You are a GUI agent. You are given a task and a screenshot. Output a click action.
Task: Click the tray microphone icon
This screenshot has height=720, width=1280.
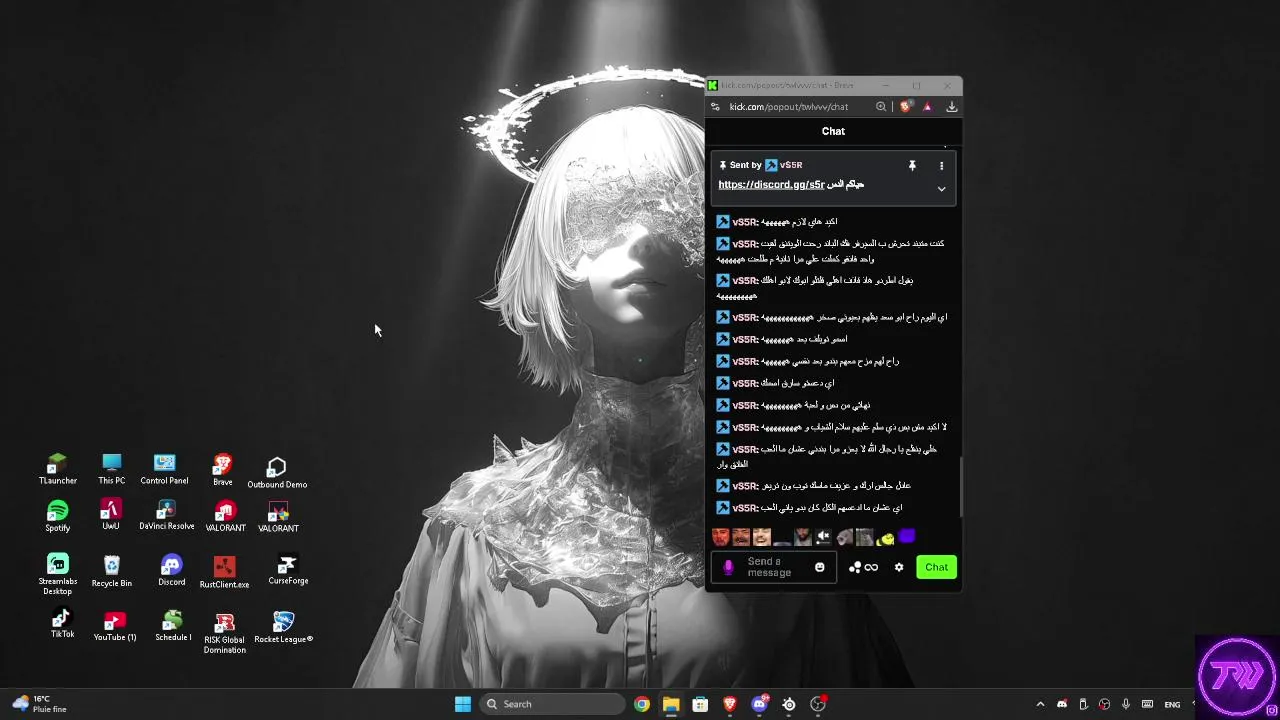pos(1126,704)
